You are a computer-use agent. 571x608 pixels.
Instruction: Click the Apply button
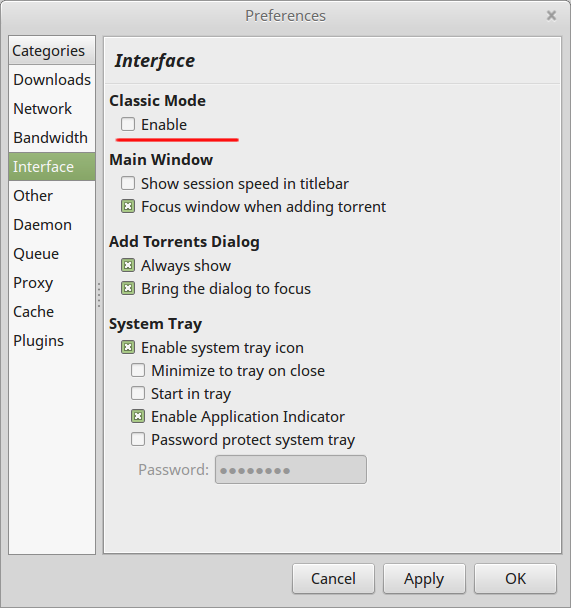[424, 579]
